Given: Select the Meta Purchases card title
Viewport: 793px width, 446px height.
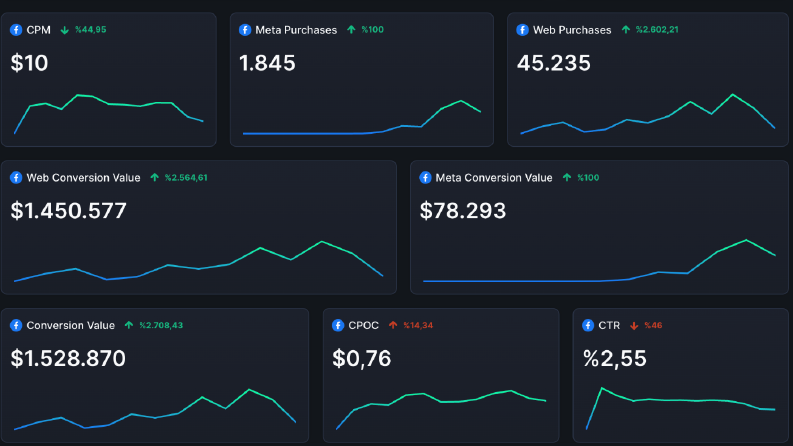Looking at the screenshot, I should click(x=296, y=30).
